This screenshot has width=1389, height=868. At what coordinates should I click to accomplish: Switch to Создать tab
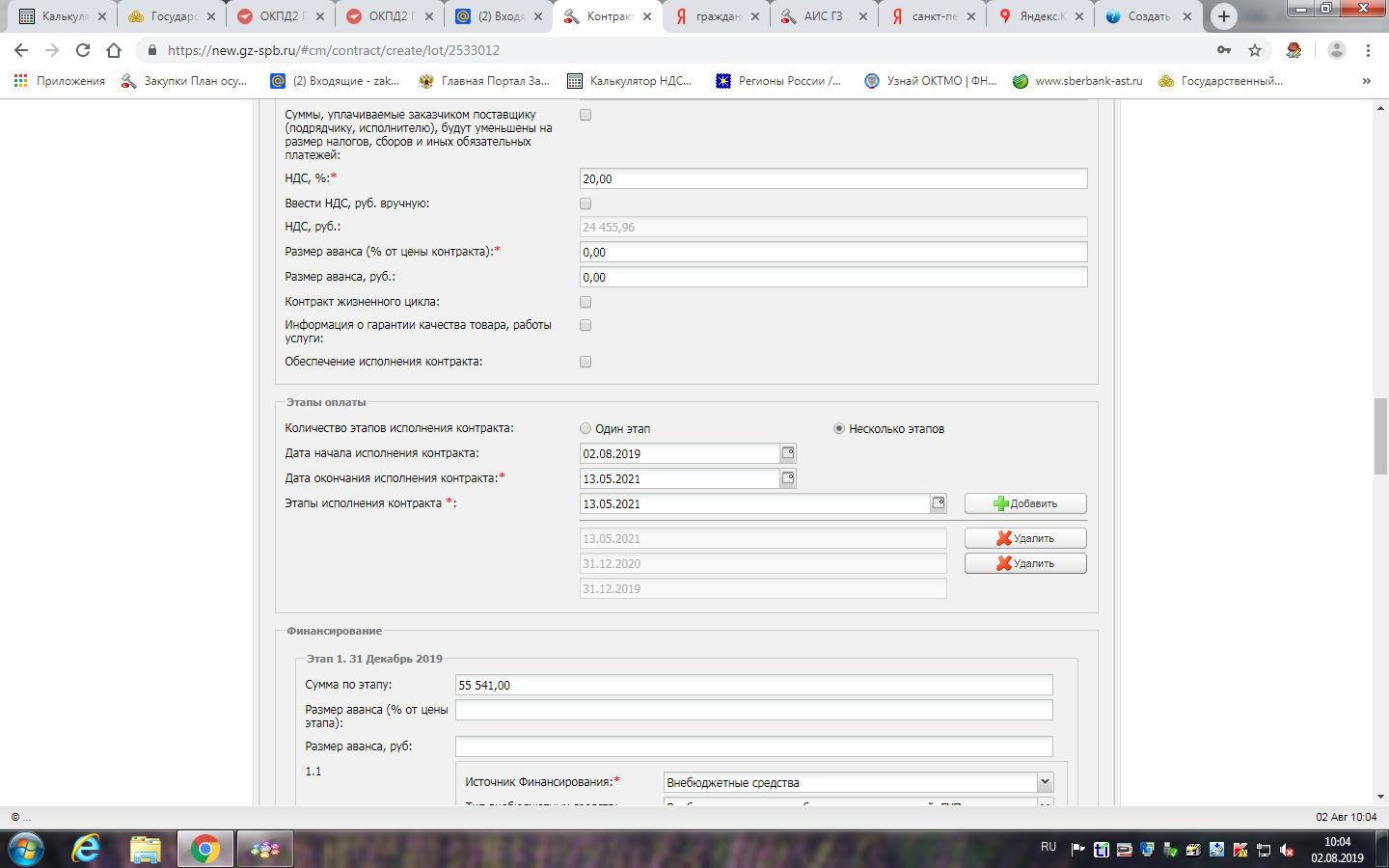[1150, 16]
